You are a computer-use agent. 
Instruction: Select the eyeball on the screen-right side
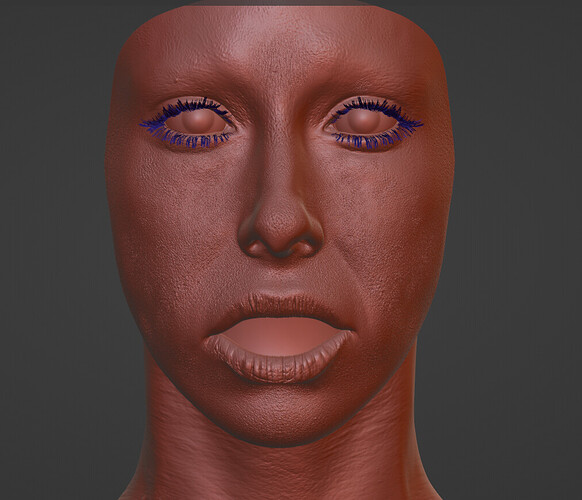coord(365,121)
